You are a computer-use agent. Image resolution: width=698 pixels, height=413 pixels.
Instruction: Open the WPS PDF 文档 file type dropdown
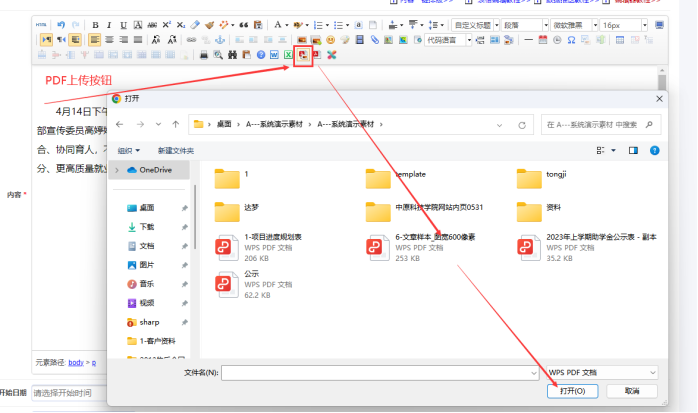click(602, 372)
